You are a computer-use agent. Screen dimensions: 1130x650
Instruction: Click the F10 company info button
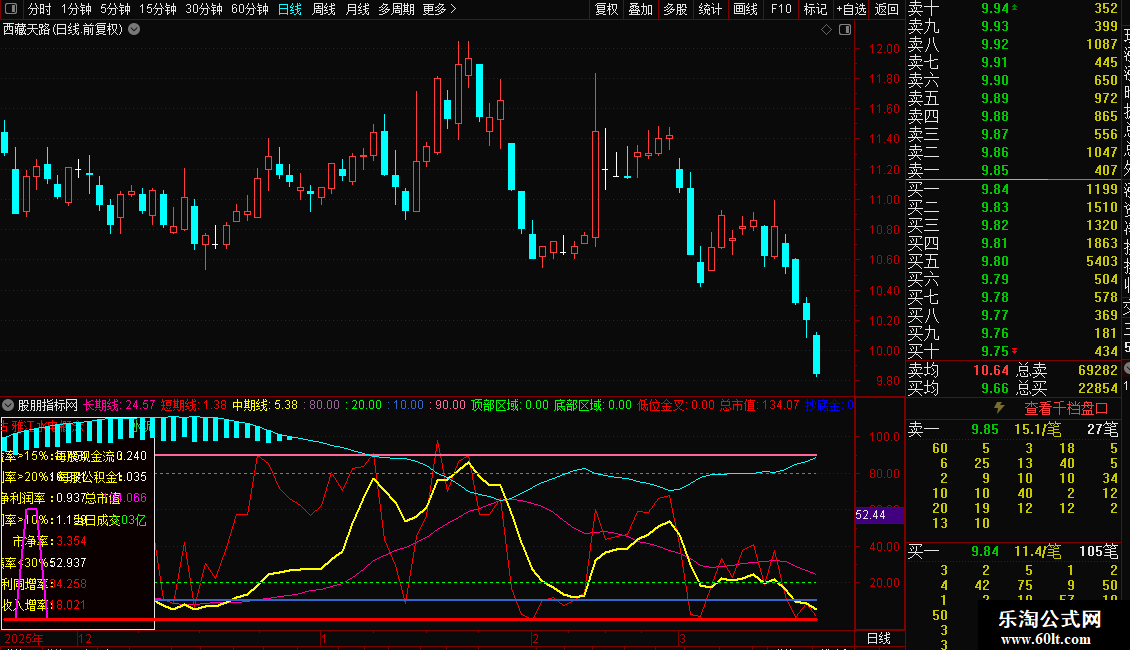coord(782,9)
